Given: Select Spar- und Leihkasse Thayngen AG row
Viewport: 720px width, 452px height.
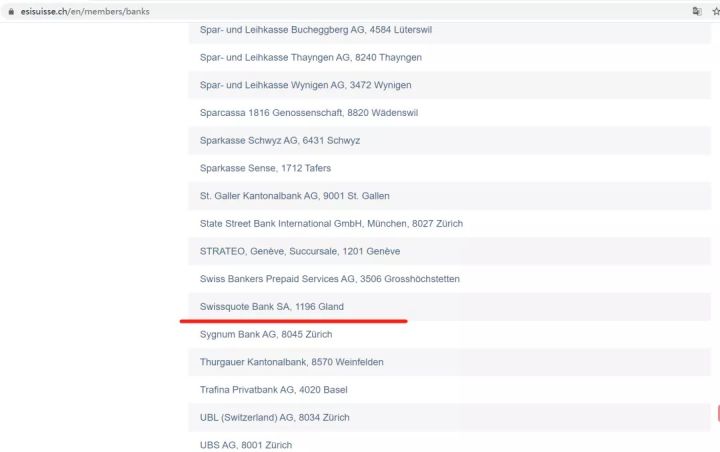Looking at the screenshot, I should (x=450, y=57).
